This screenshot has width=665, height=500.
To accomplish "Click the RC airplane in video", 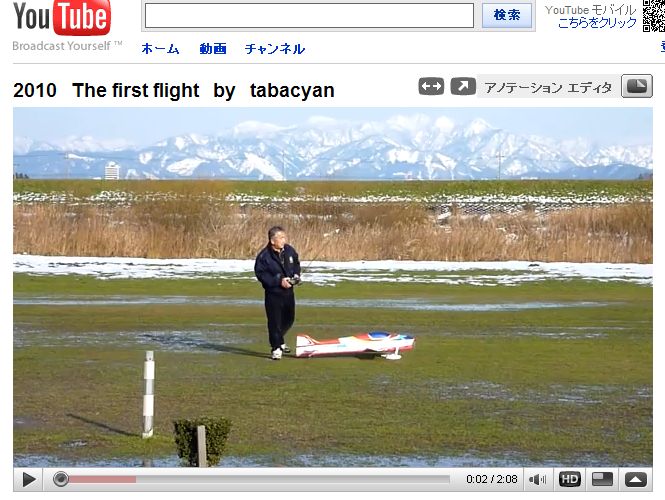I will (x=355, y=345).
